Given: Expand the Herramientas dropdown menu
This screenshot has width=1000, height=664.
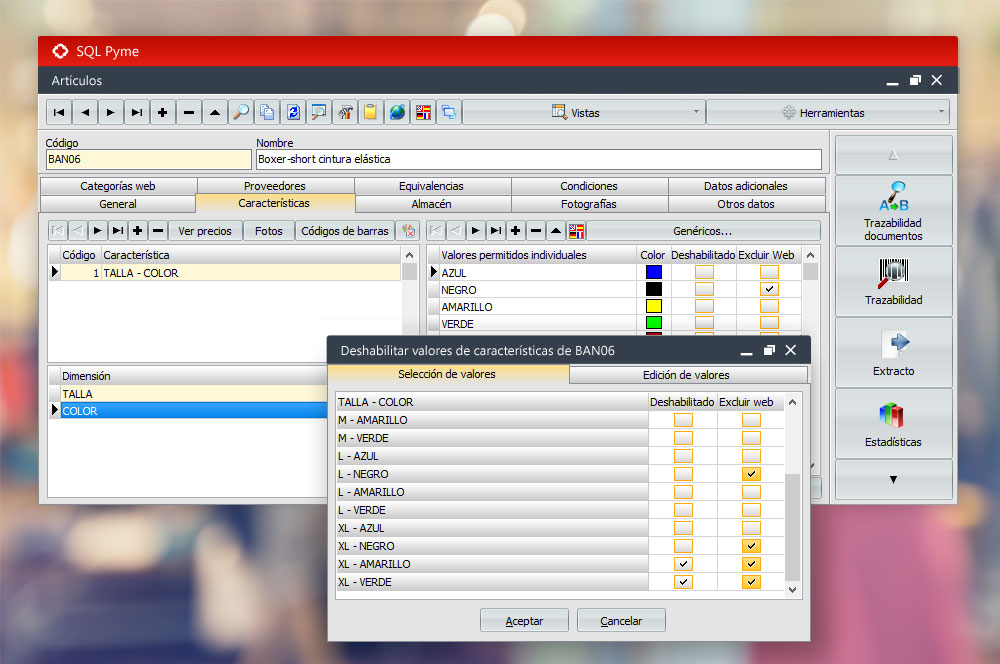Looking at the screenshot, I should pyautogui.click(x=827, y=113).
